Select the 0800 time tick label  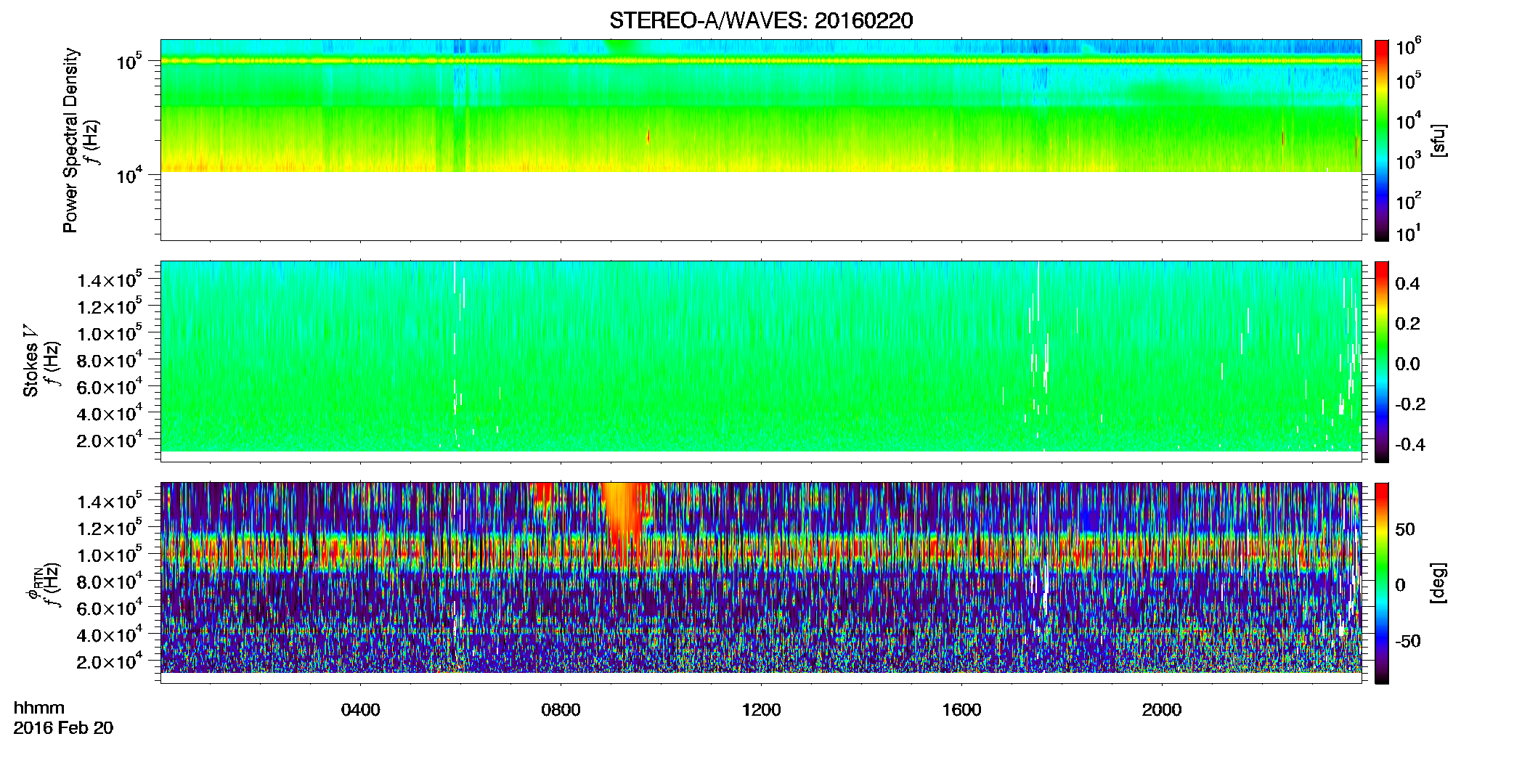(561, 710)
